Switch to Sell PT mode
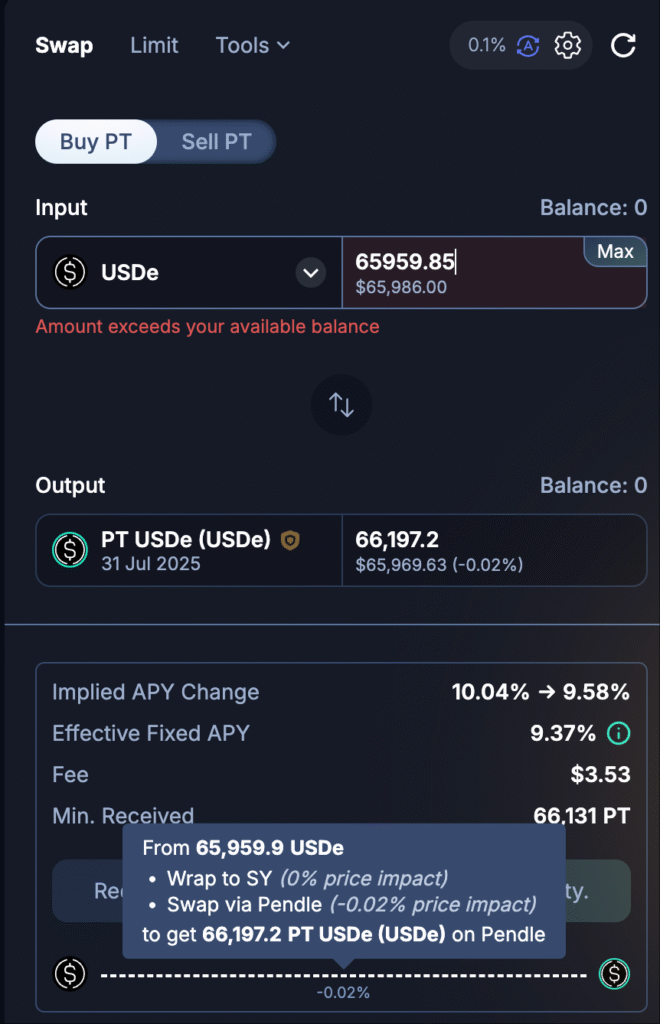Screen dimensions: 660x1024 click(216, 142)
